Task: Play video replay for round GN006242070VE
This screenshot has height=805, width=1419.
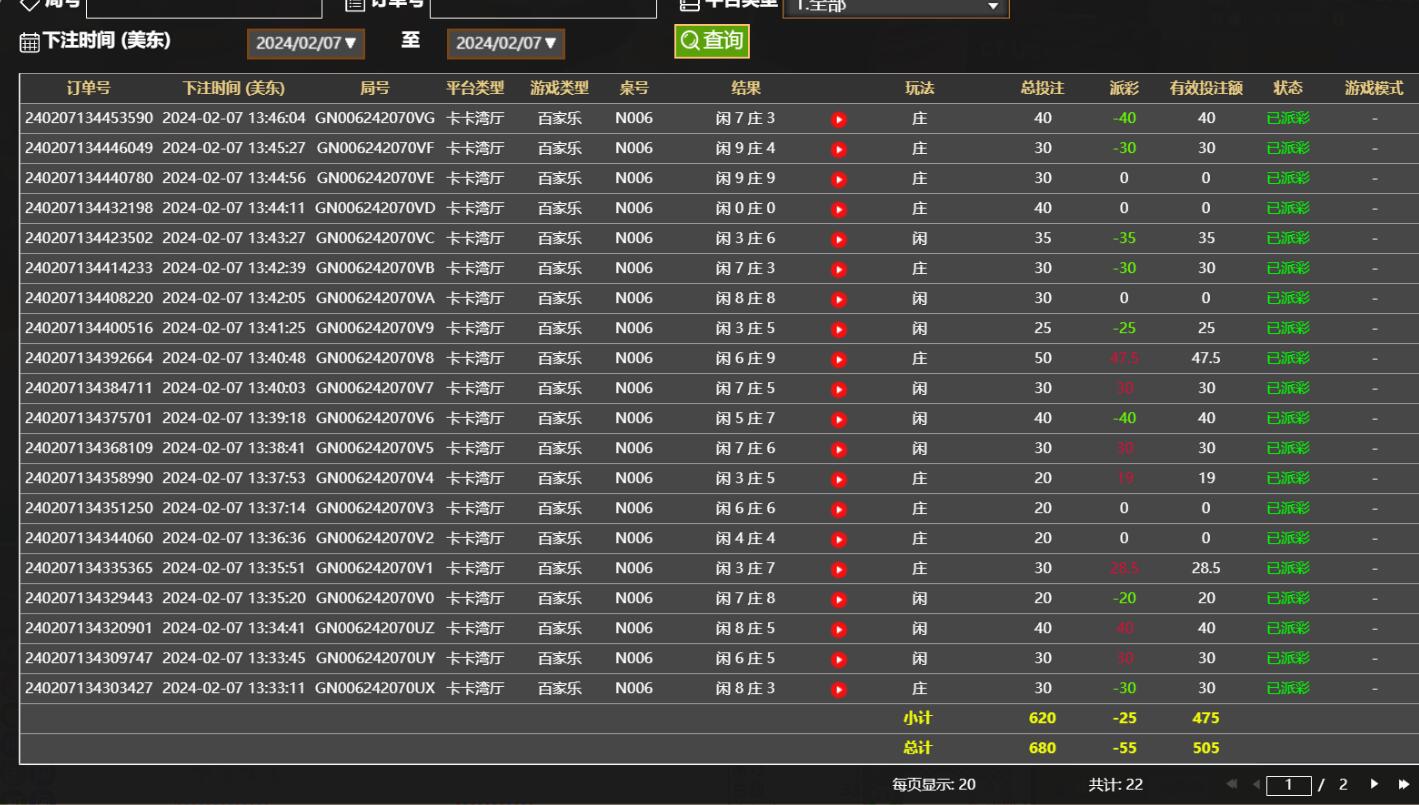Action: (x=839, y=179)
